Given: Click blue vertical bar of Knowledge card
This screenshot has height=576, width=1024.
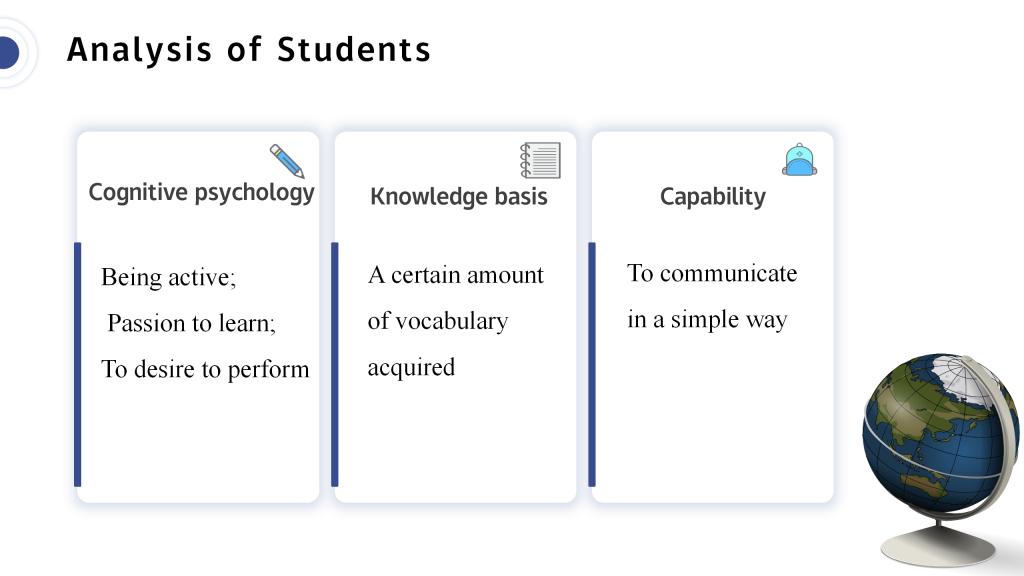Looking at the screenshot, I should 335,364.
